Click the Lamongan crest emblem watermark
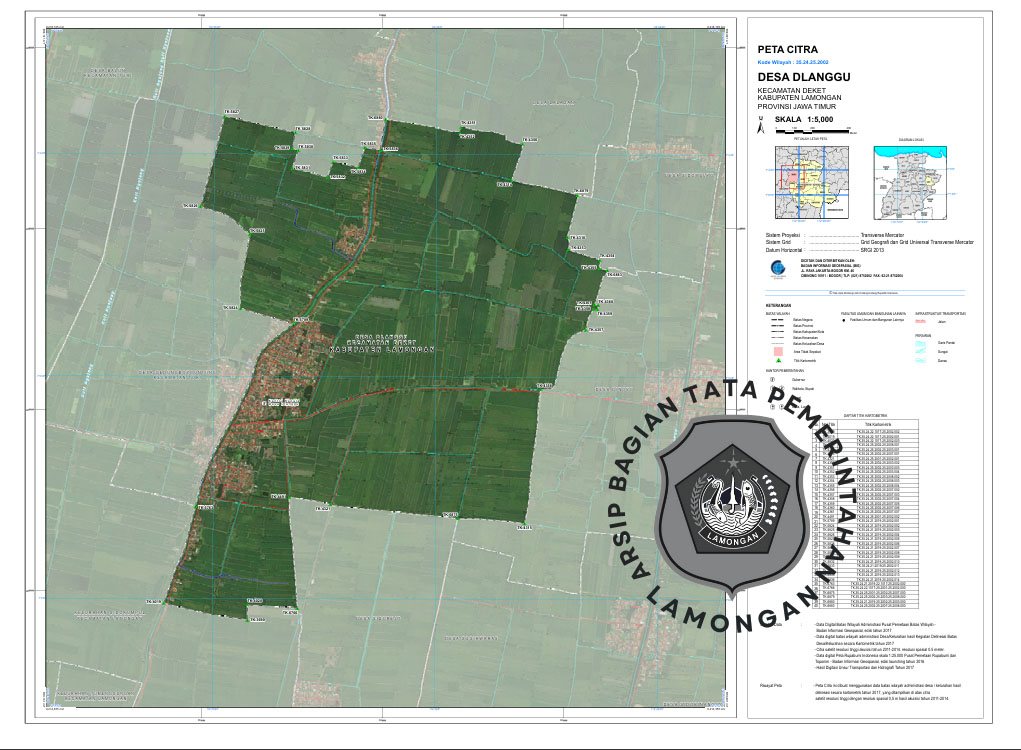Screen dimensions: 1021x750 click(738, 502)
